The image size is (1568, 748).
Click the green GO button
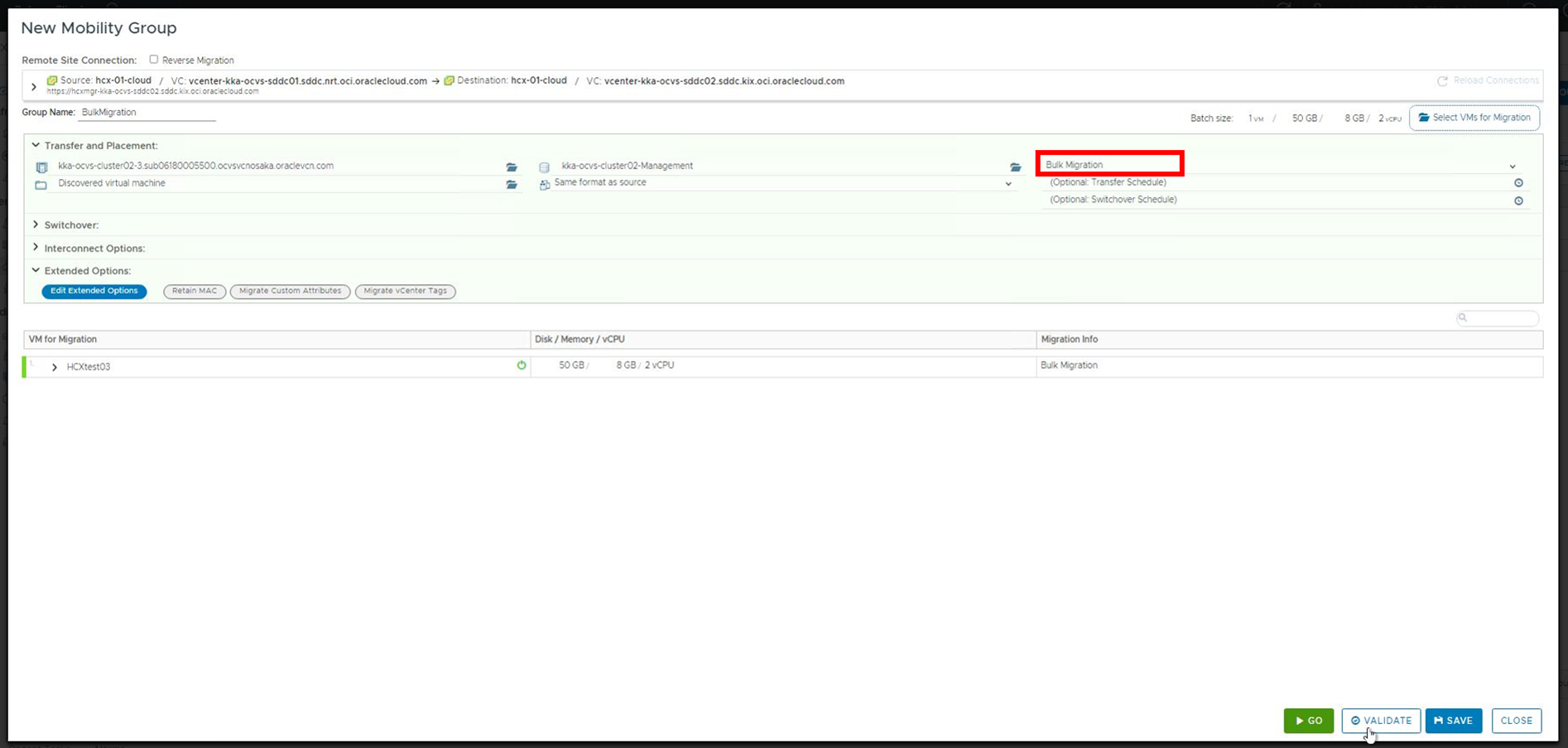pos(1308,721)
